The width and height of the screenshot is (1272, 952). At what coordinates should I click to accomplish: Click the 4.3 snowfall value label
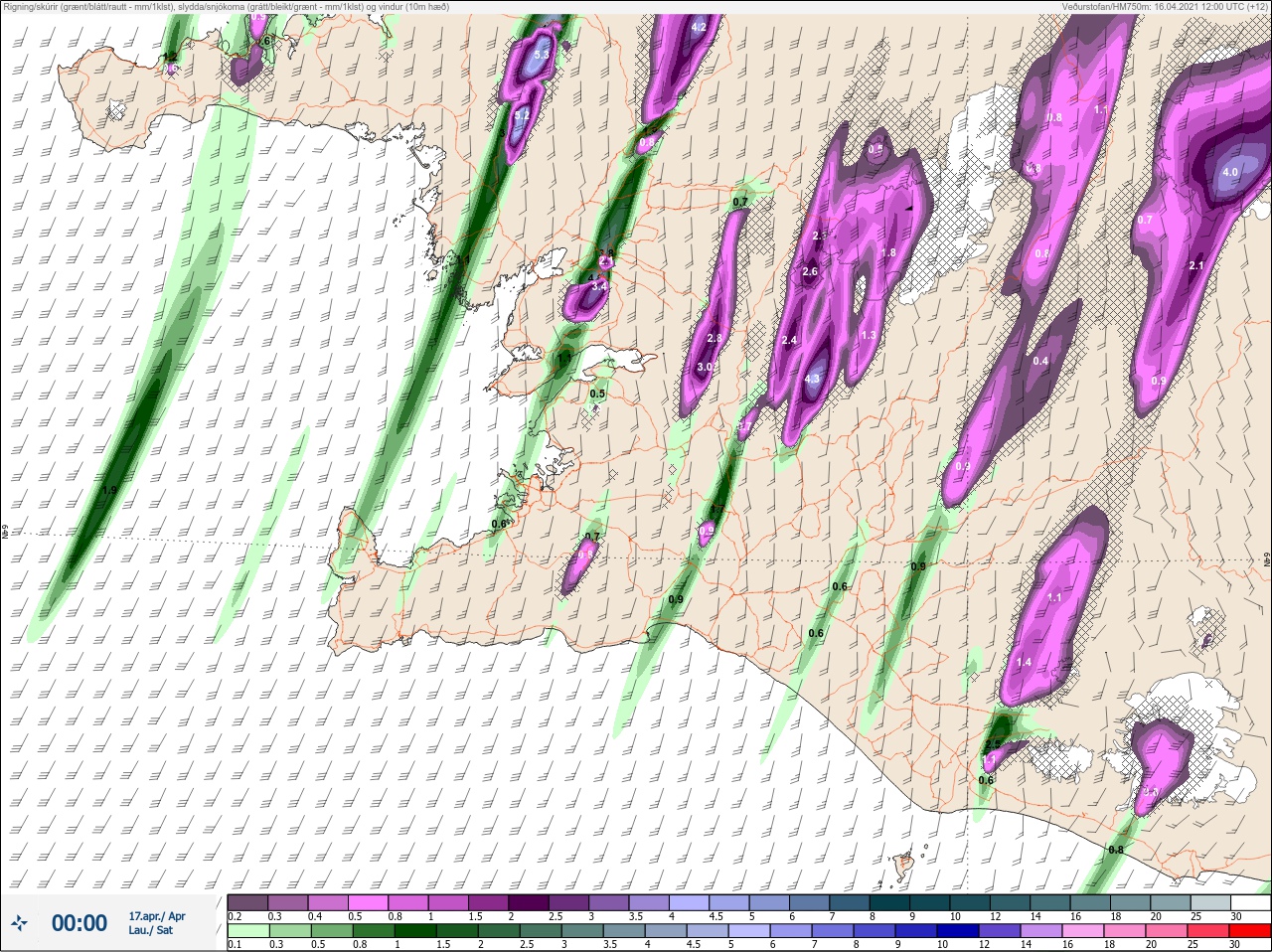point(812,379)
